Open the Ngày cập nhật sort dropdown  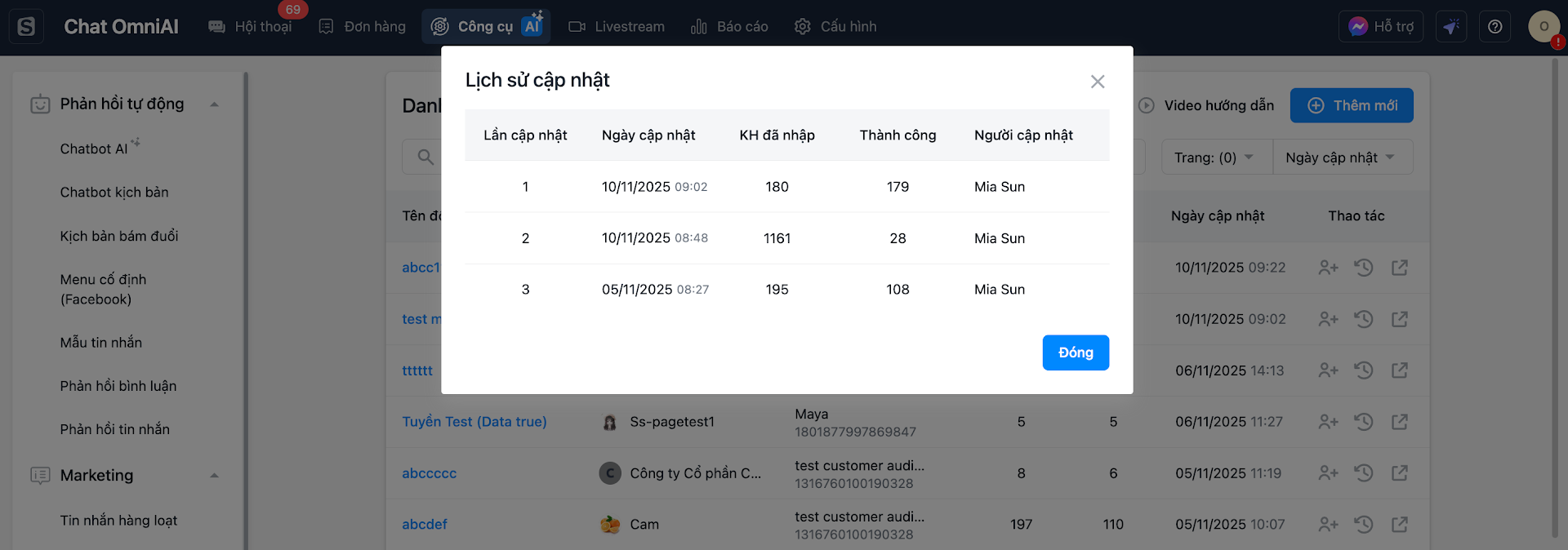tap(1342, 157)
